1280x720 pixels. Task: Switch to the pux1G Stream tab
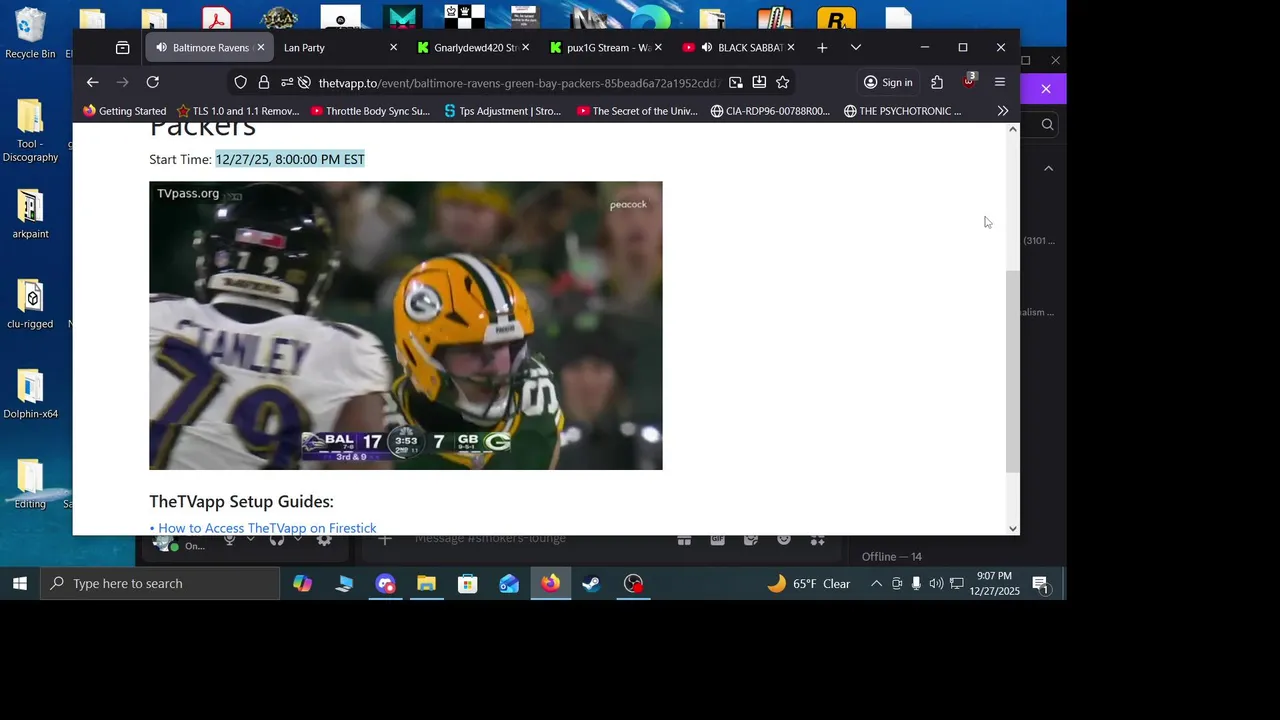pos(604,47)
